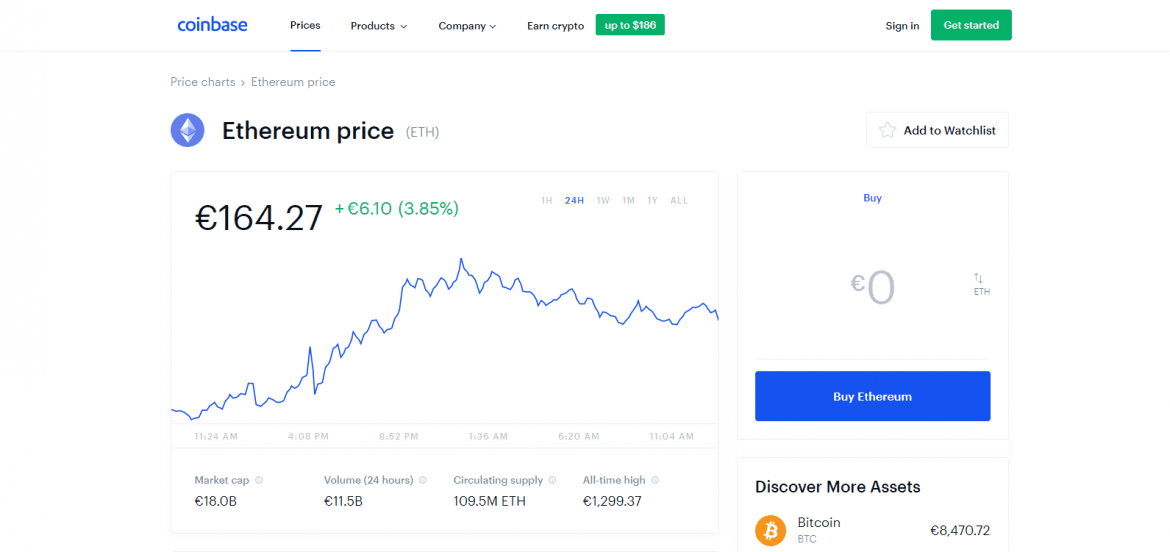The image size is (1170, 552).
Task: Click the Volume (24 hours) info icon
Action: [423, 480]
